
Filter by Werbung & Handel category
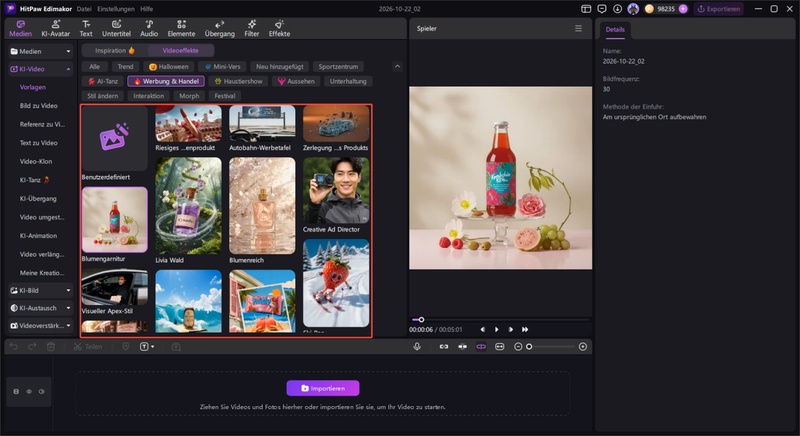pos(166,81)
